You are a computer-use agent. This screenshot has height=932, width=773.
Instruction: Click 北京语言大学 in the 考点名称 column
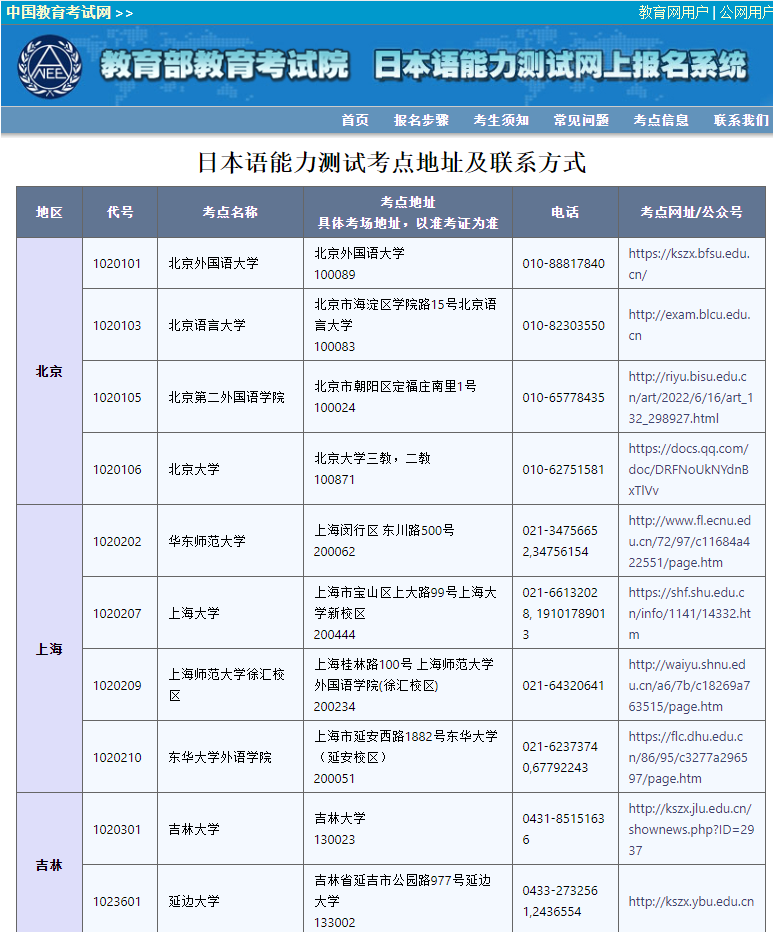207,325
